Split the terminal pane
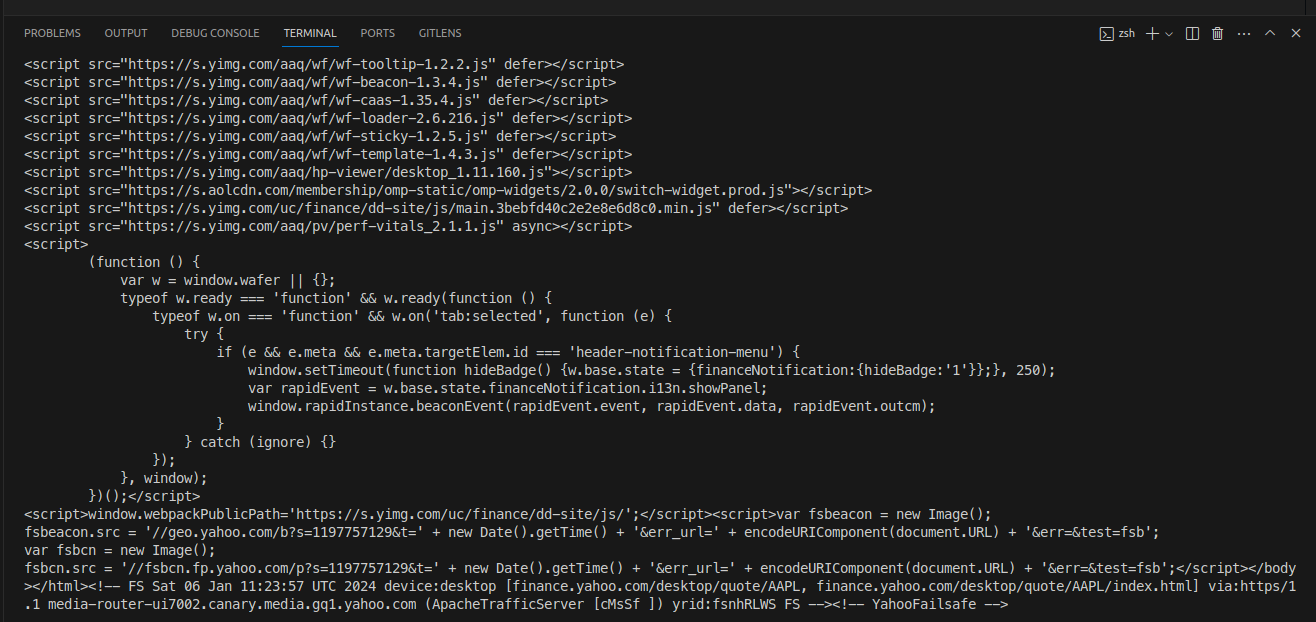1316x622 pixels. [1192, 33]
